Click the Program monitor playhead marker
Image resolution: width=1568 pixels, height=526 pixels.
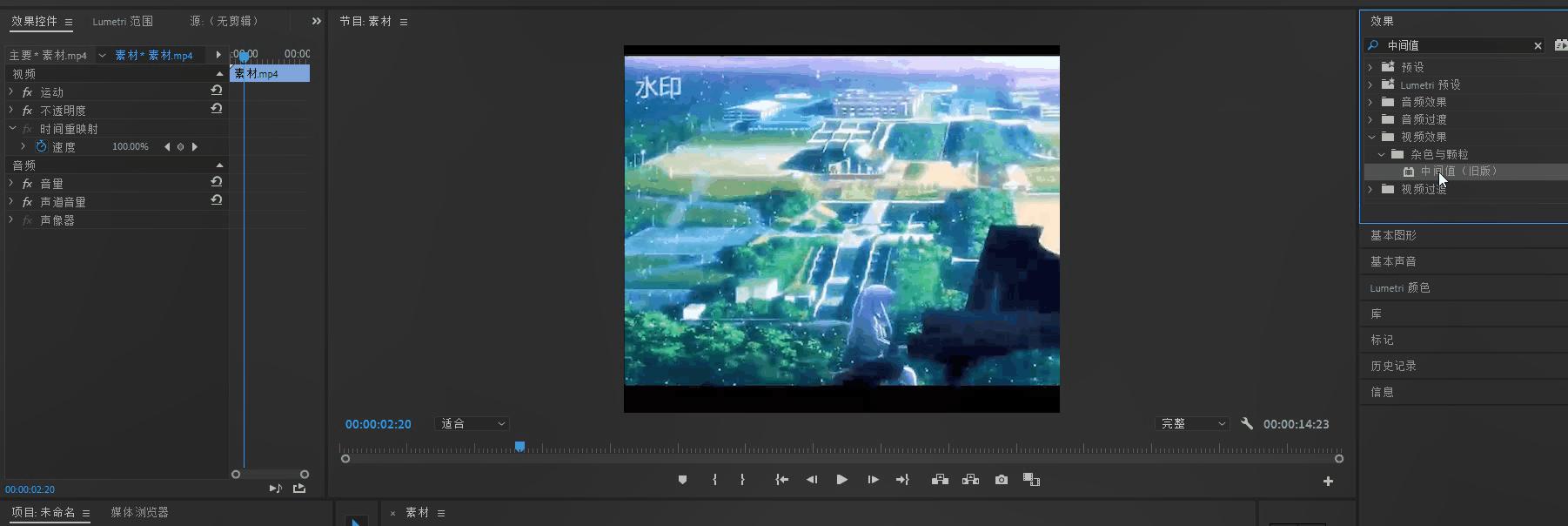pos(519,446)
